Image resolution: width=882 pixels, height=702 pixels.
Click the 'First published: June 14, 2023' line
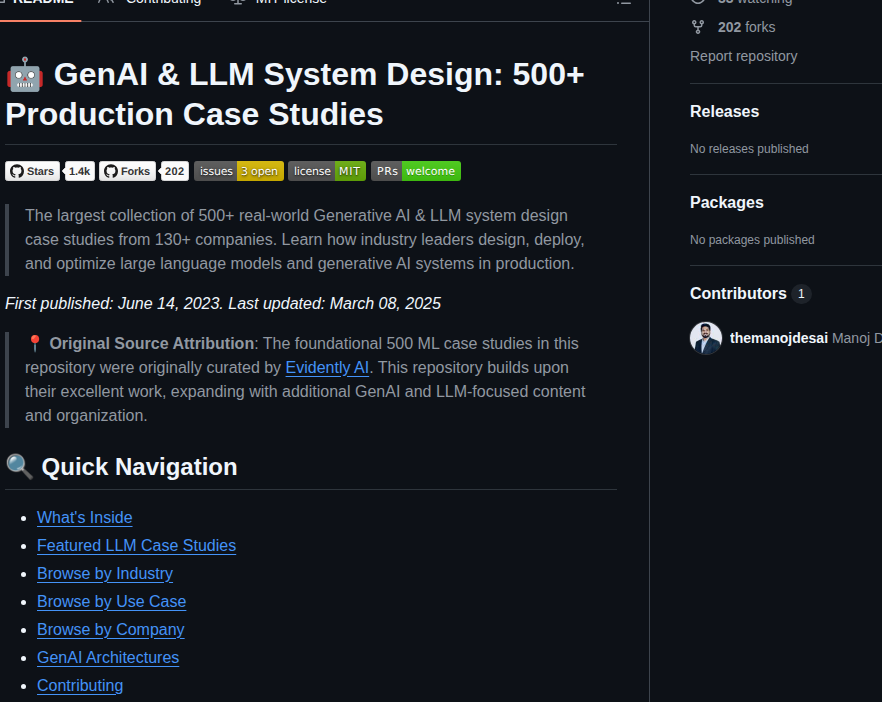coord(223,304)
